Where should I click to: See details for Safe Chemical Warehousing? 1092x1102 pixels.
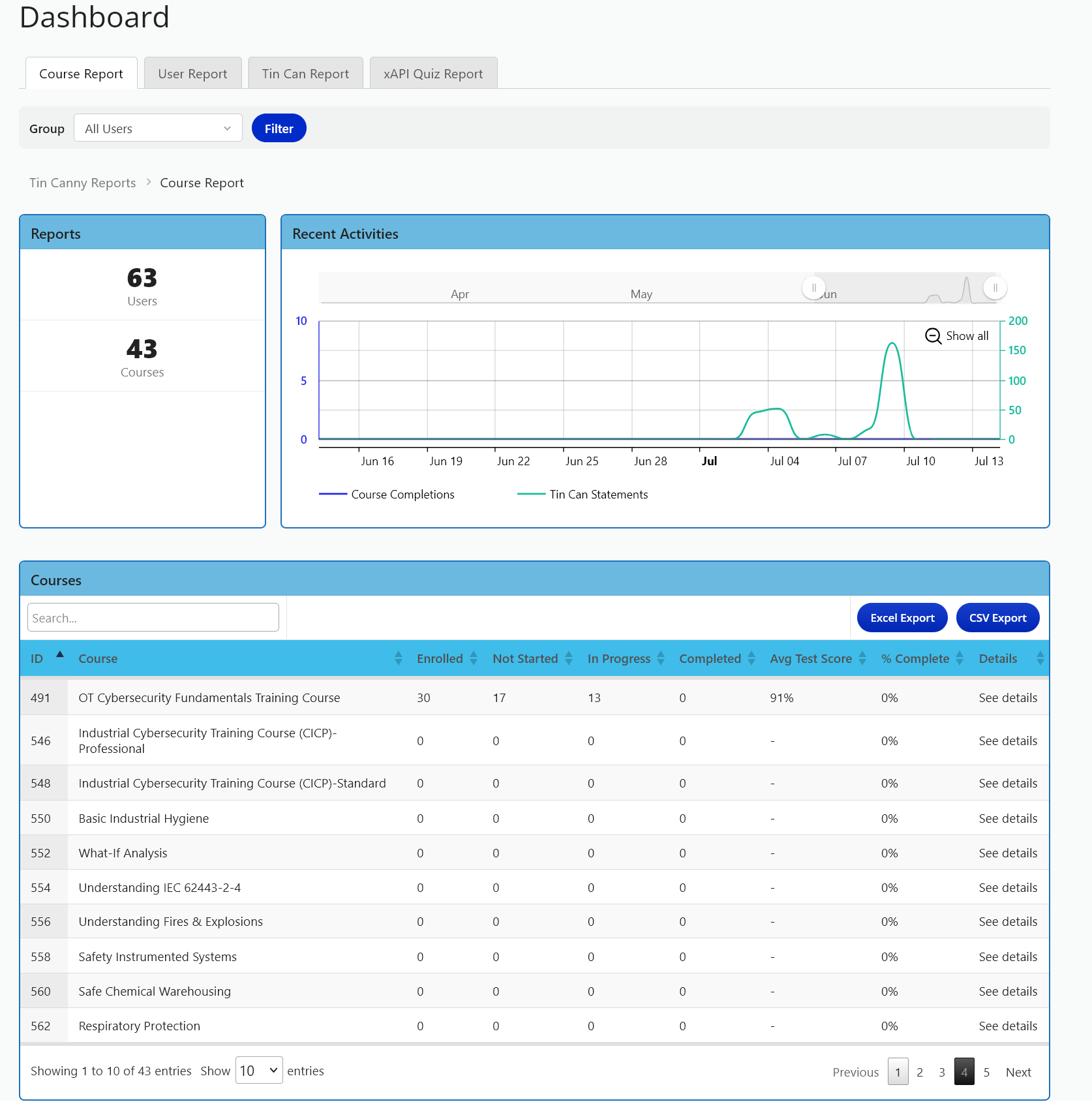click(1008, 991)
